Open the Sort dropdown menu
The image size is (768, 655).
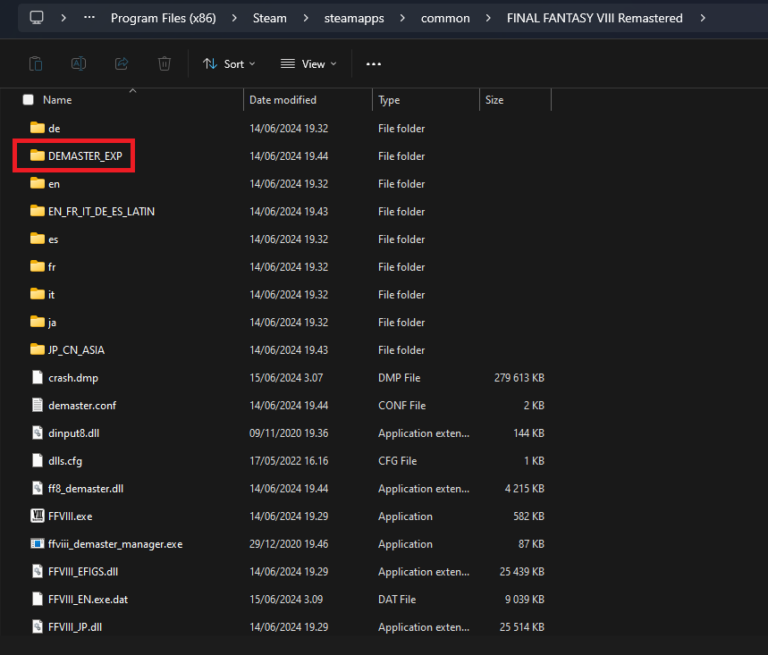[x=229, y=64]
